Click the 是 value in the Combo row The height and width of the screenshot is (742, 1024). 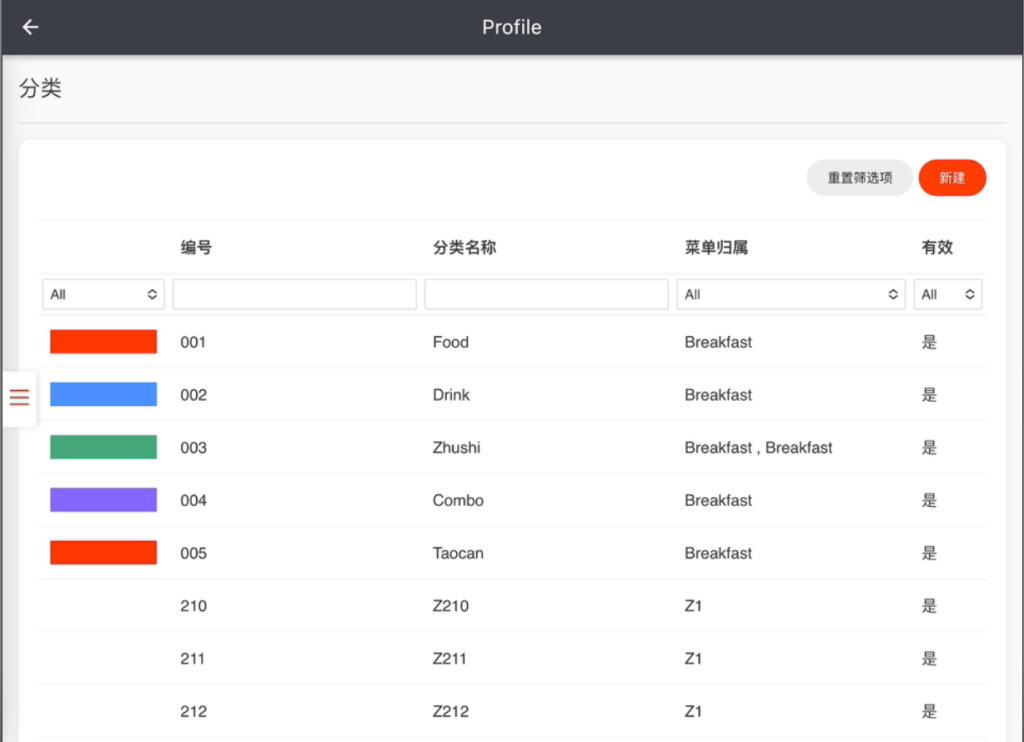929,501
